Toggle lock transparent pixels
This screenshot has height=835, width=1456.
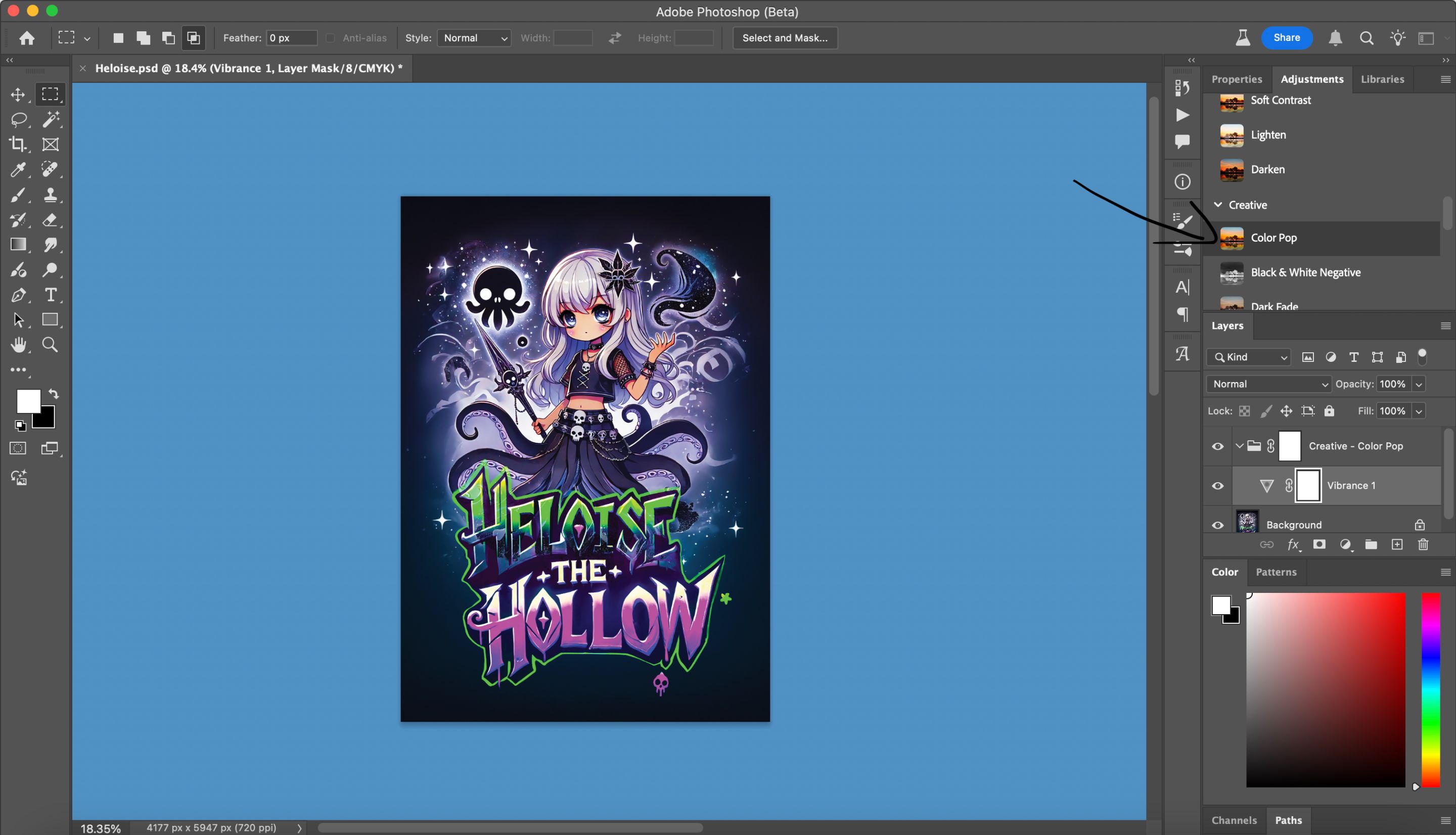[x=1244, y=411]
